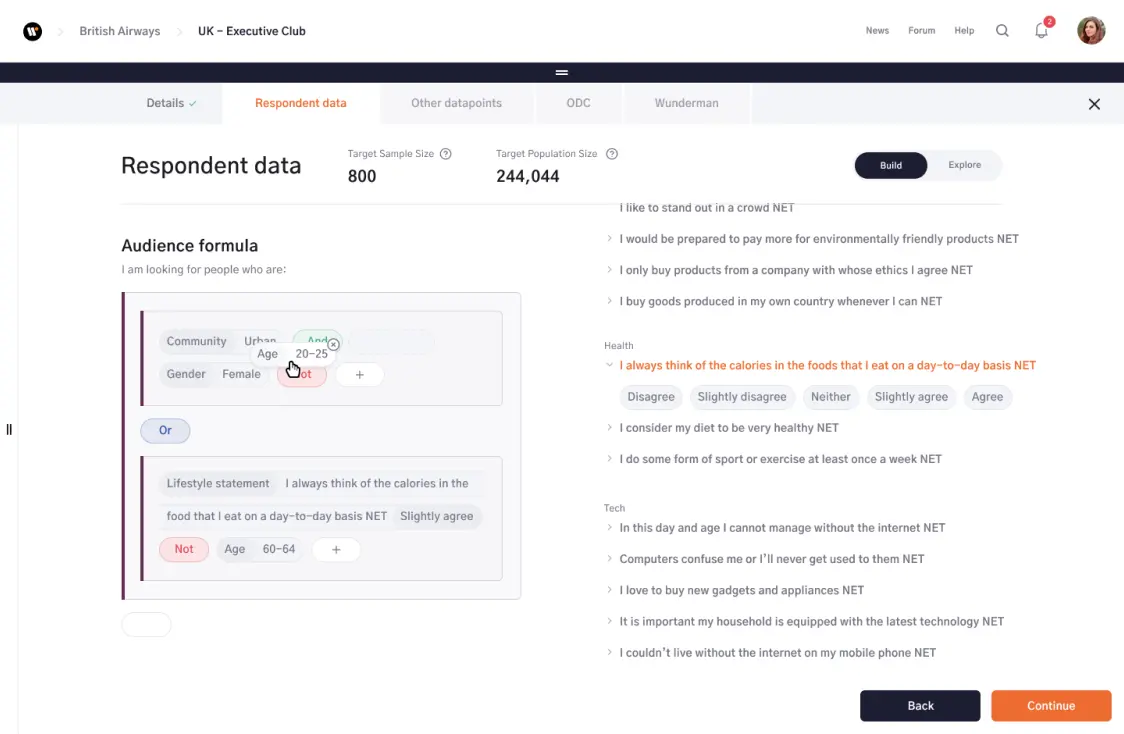Open the Wunderman tab
1124x734 pixels.
pos(686,103)
